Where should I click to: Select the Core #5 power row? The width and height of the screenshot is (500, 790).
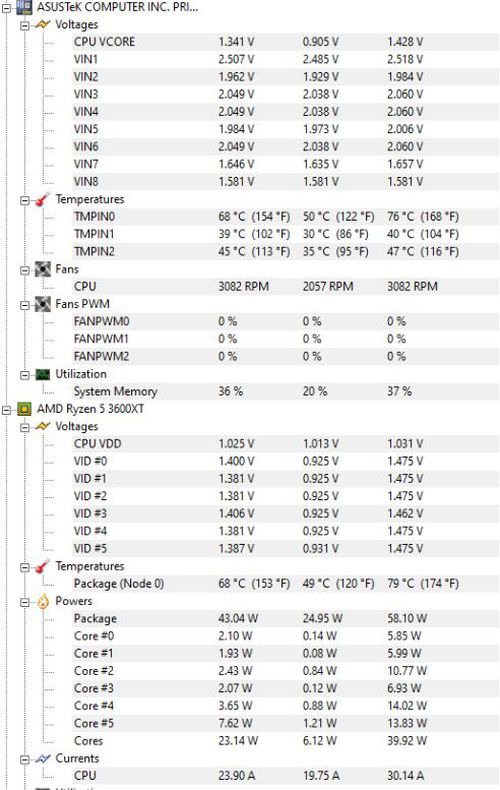[x=285, y=723]
